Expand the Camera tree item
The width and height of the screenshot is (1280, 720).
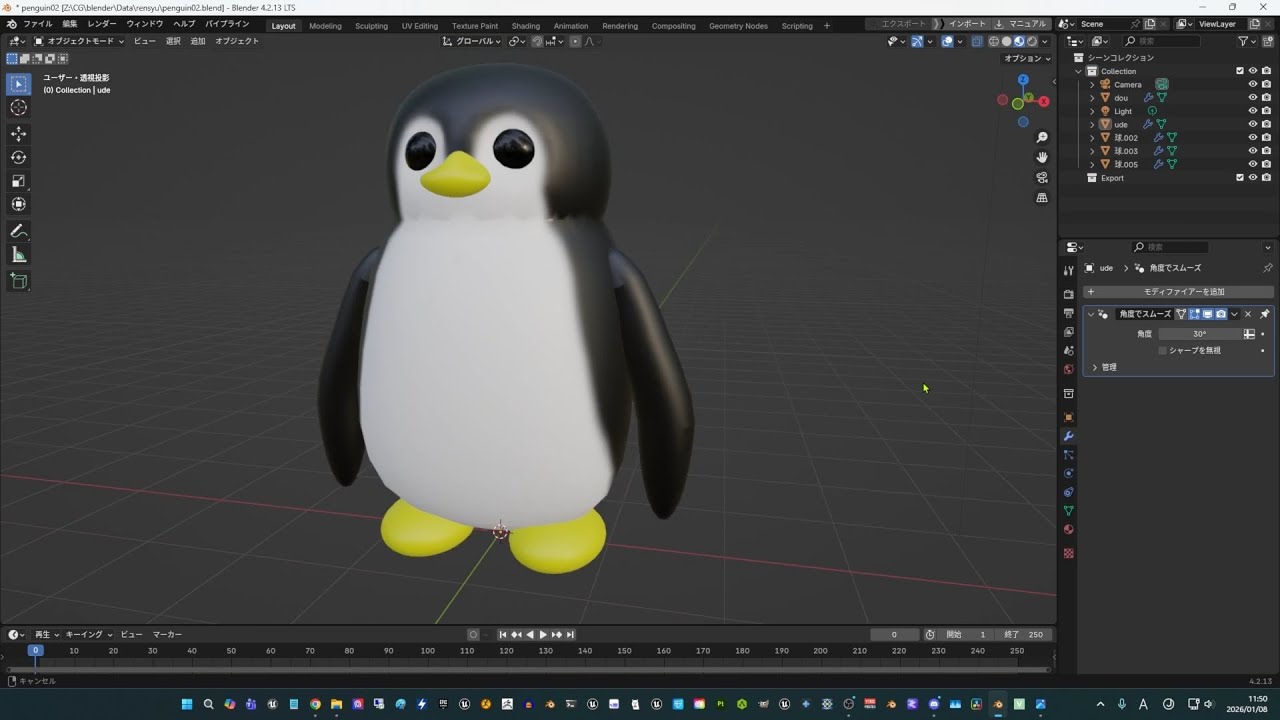coord(1091,84)
